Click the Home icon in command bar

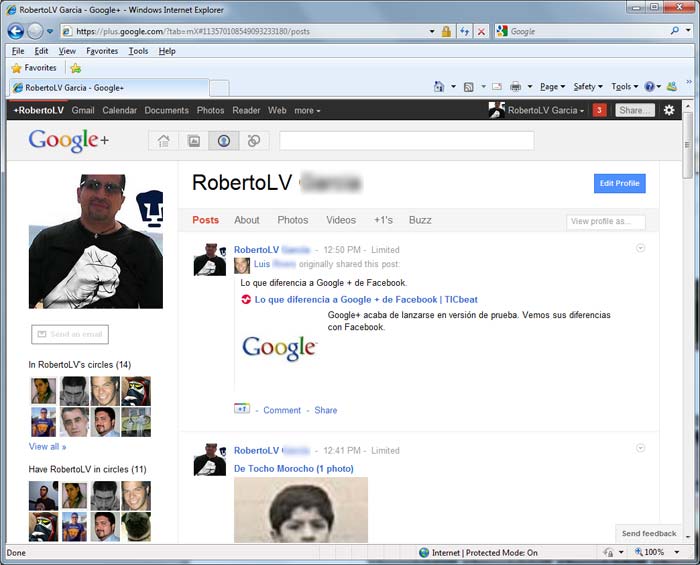point(439,87)
